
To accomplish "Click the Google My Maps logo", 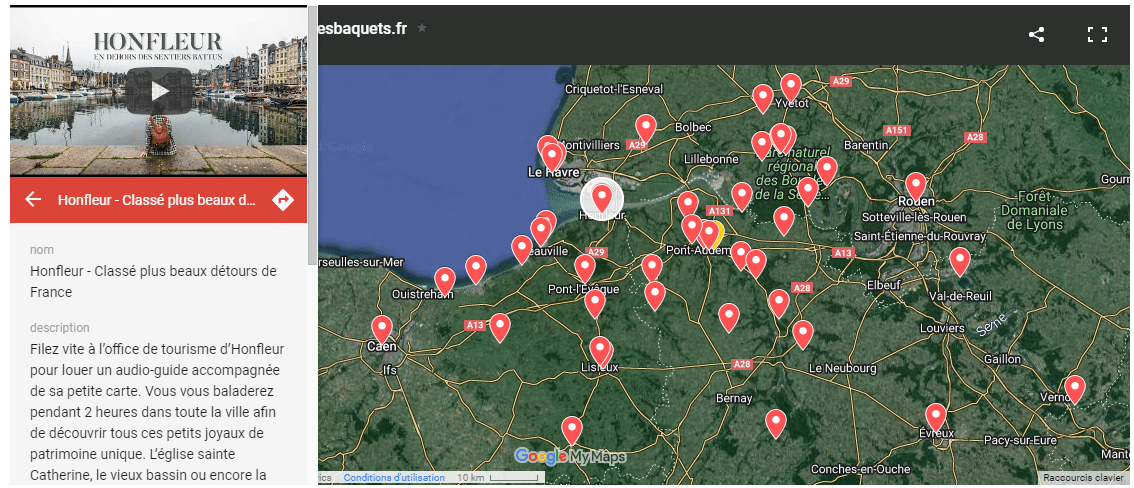I will [569, 457].
